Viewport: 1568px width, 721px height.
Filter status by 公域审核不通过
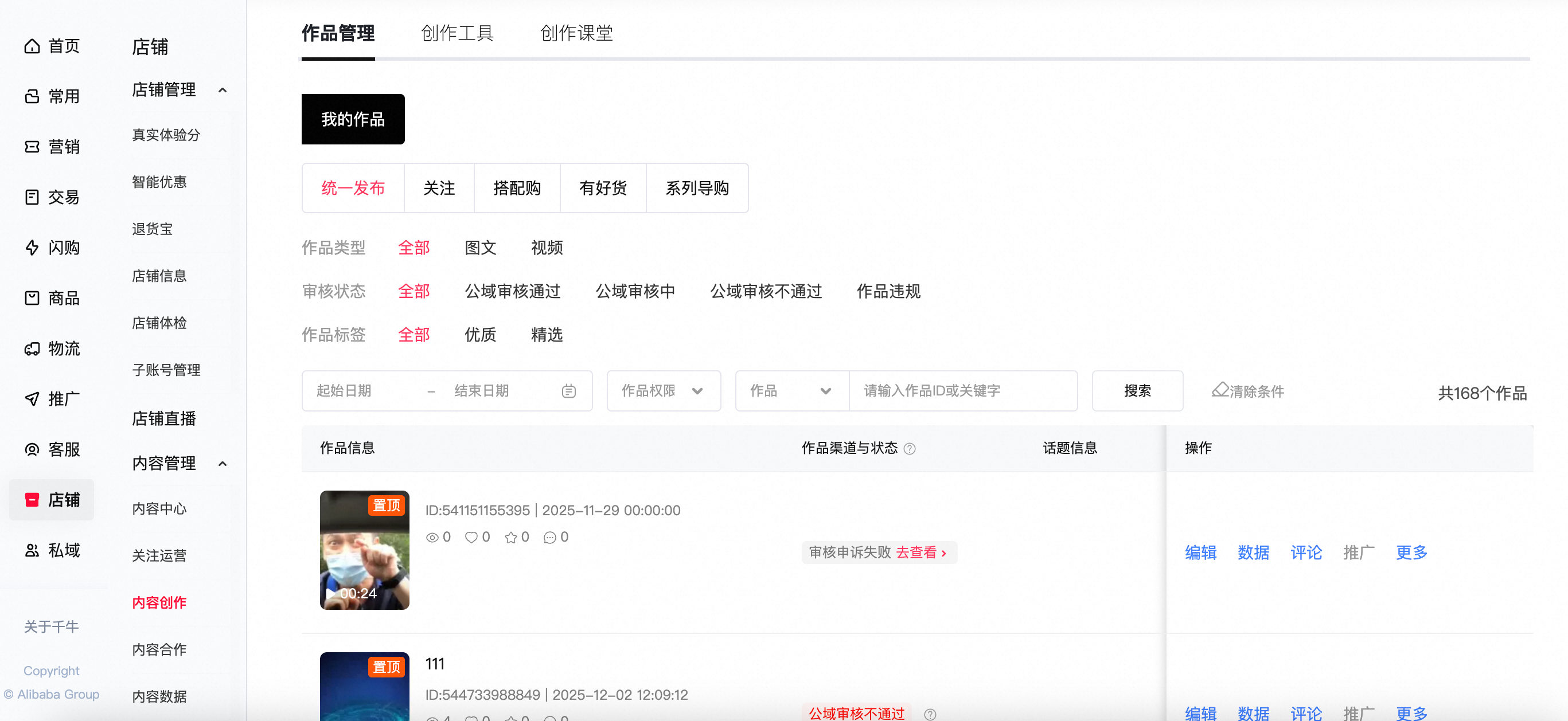tap(766, 292)
